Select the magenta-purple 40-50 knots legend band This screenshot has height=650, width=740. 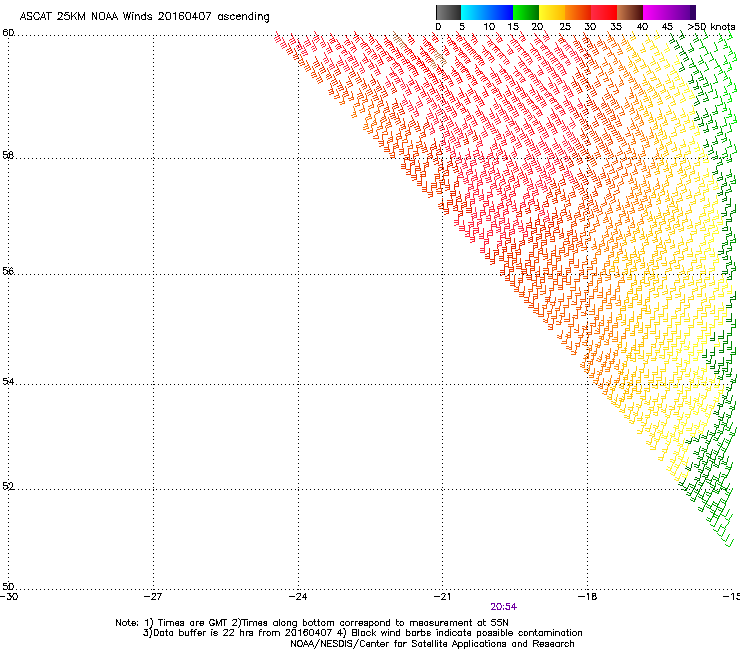click(669, 12)
